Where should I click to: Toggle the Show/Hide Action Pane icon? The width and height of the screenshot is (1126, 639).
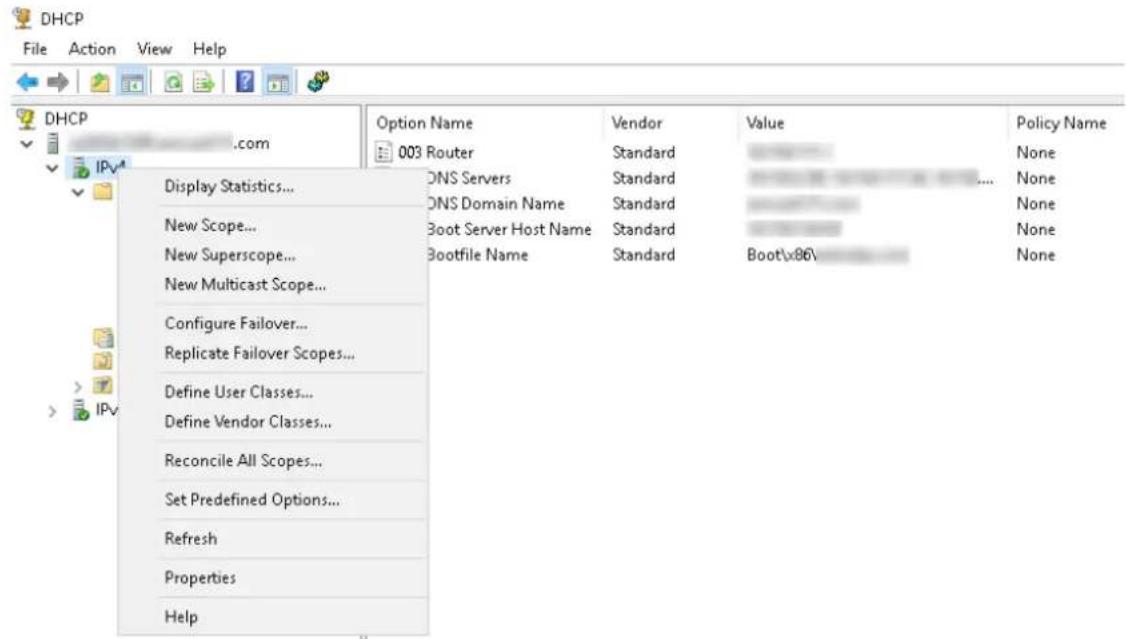coord(278,83)
